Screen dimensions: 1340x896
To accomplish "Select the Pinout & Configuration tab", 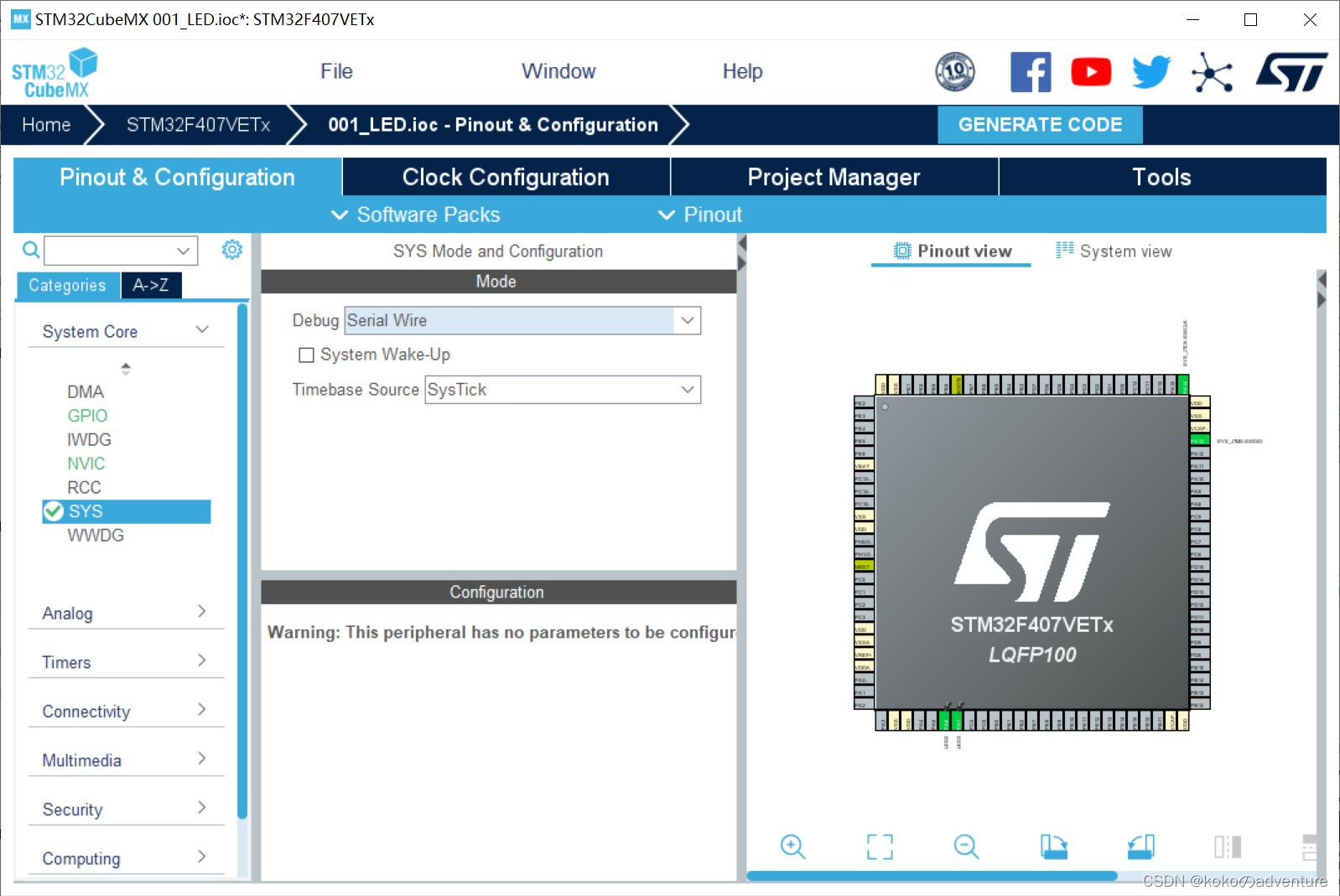I will click(x=177, y=177).
